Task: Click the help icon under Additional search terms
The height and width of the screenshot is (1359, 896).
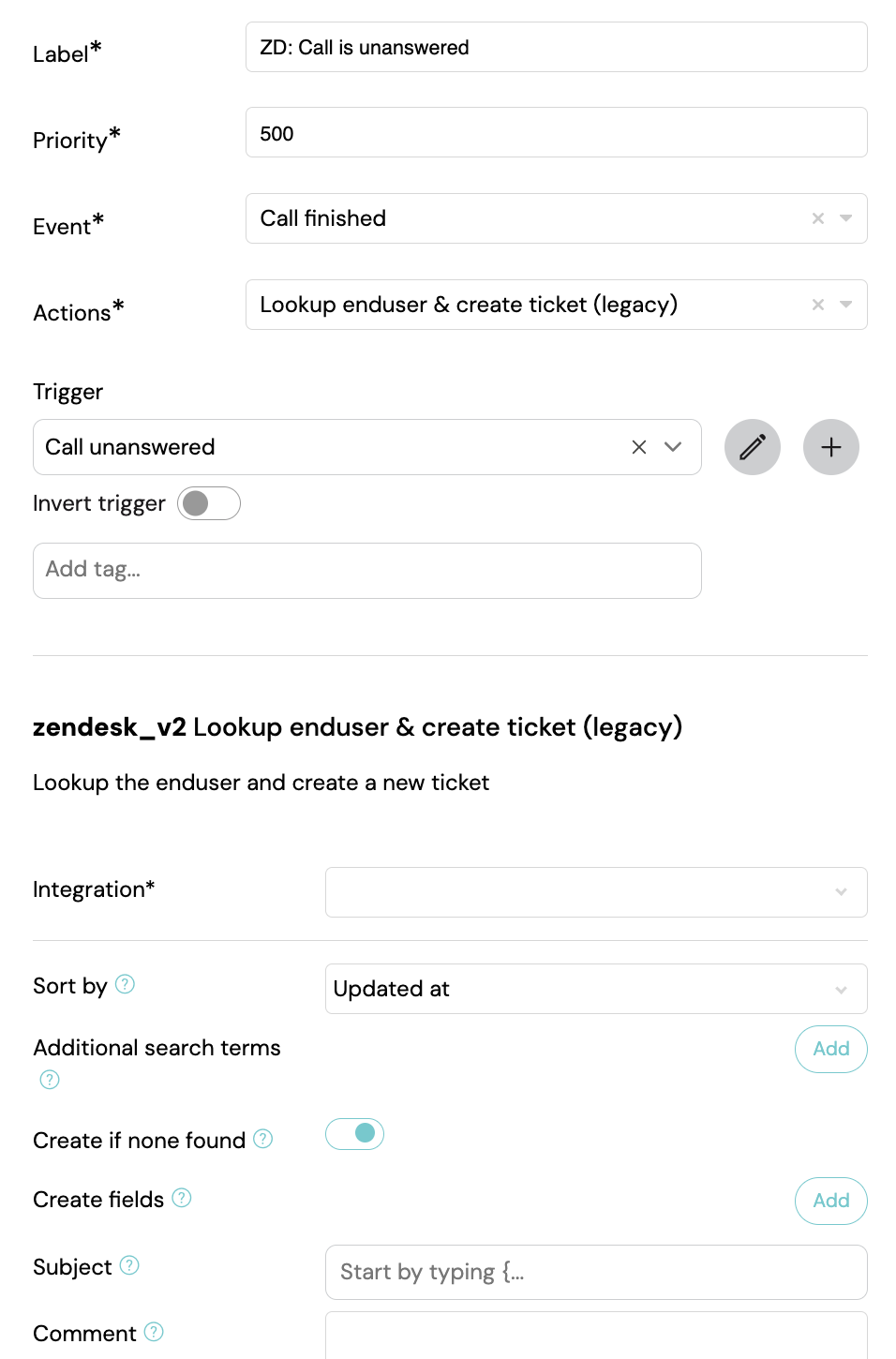Action: pyautogui.click(x=48, y=1080)
